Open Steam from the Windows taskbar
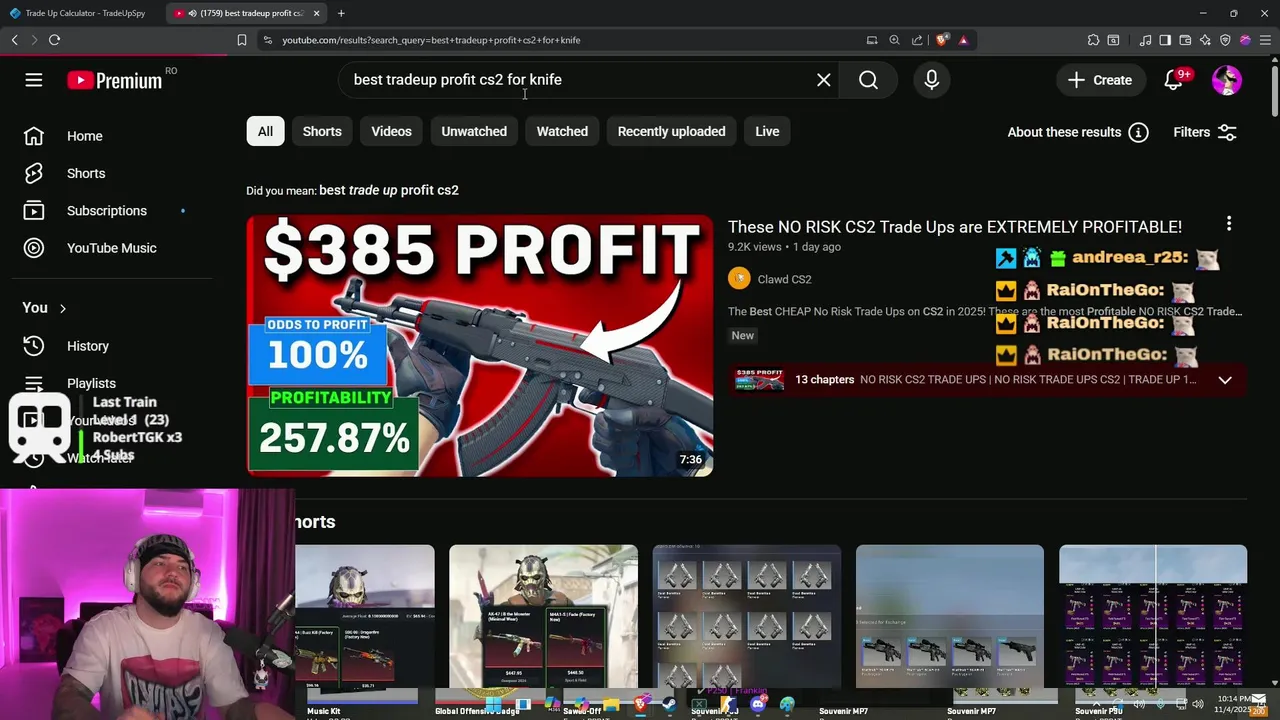The image size is (1280, 720). 670,704
